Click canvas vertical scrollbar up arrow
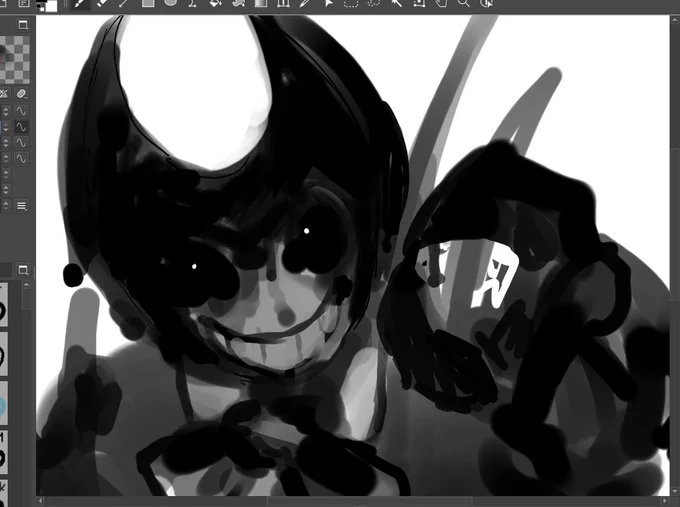Screen dimensions: 680x507 [675, 19]
